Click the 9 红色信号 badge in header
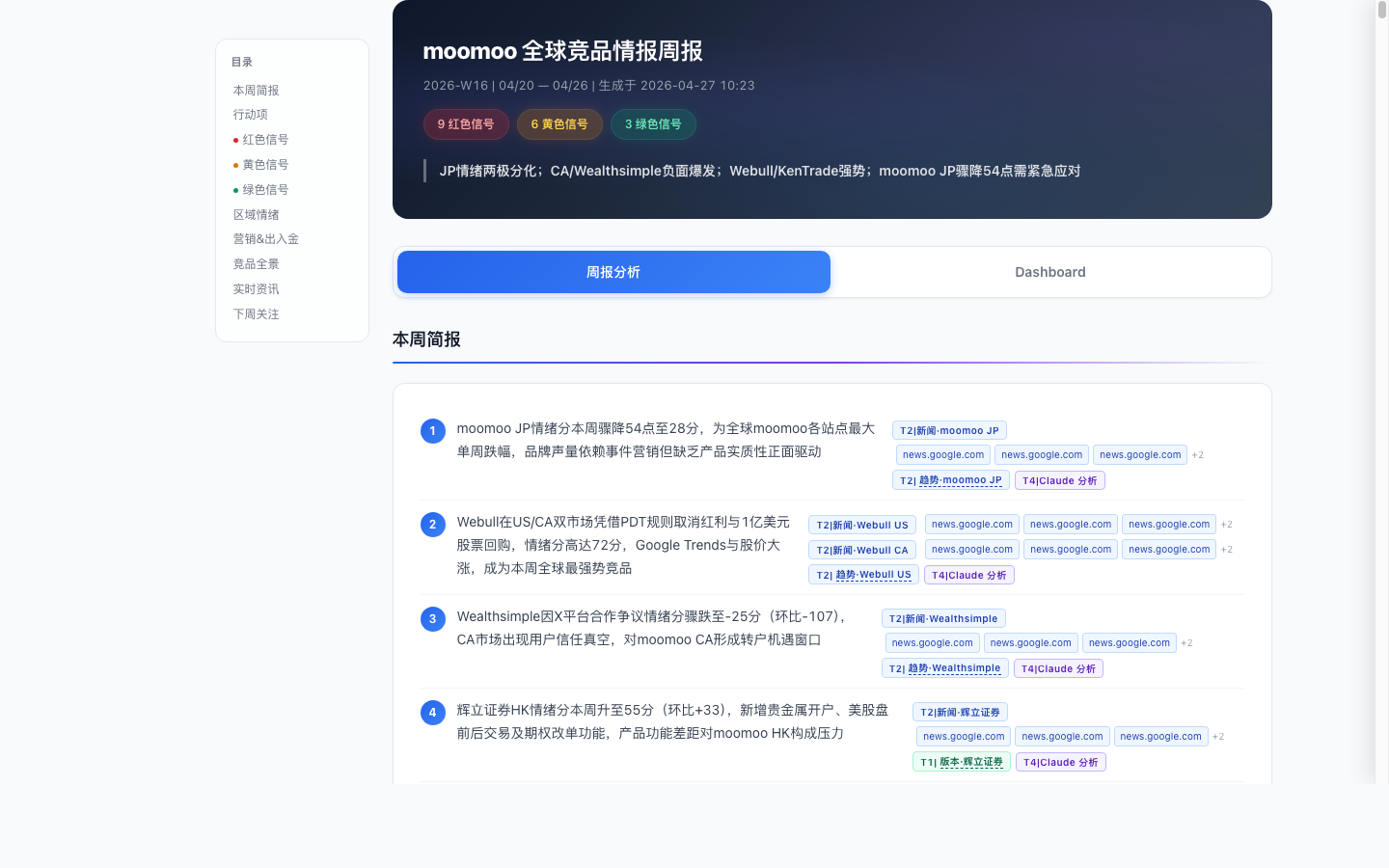 [x=466, y=124]
